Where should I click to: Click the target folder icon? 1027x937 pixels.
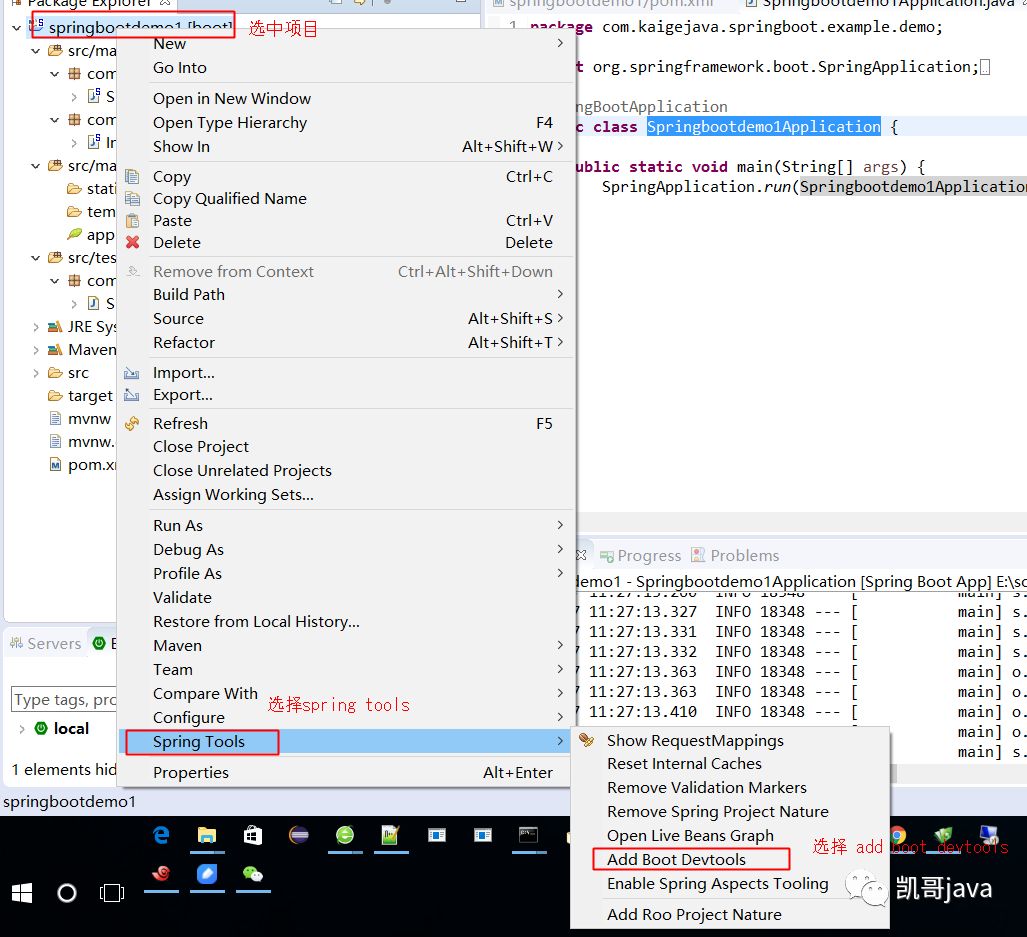(55, 395)
